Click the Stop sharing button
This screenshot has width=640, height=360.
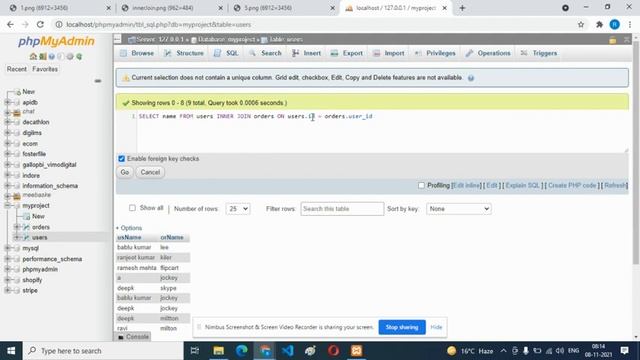coord(402,327)
